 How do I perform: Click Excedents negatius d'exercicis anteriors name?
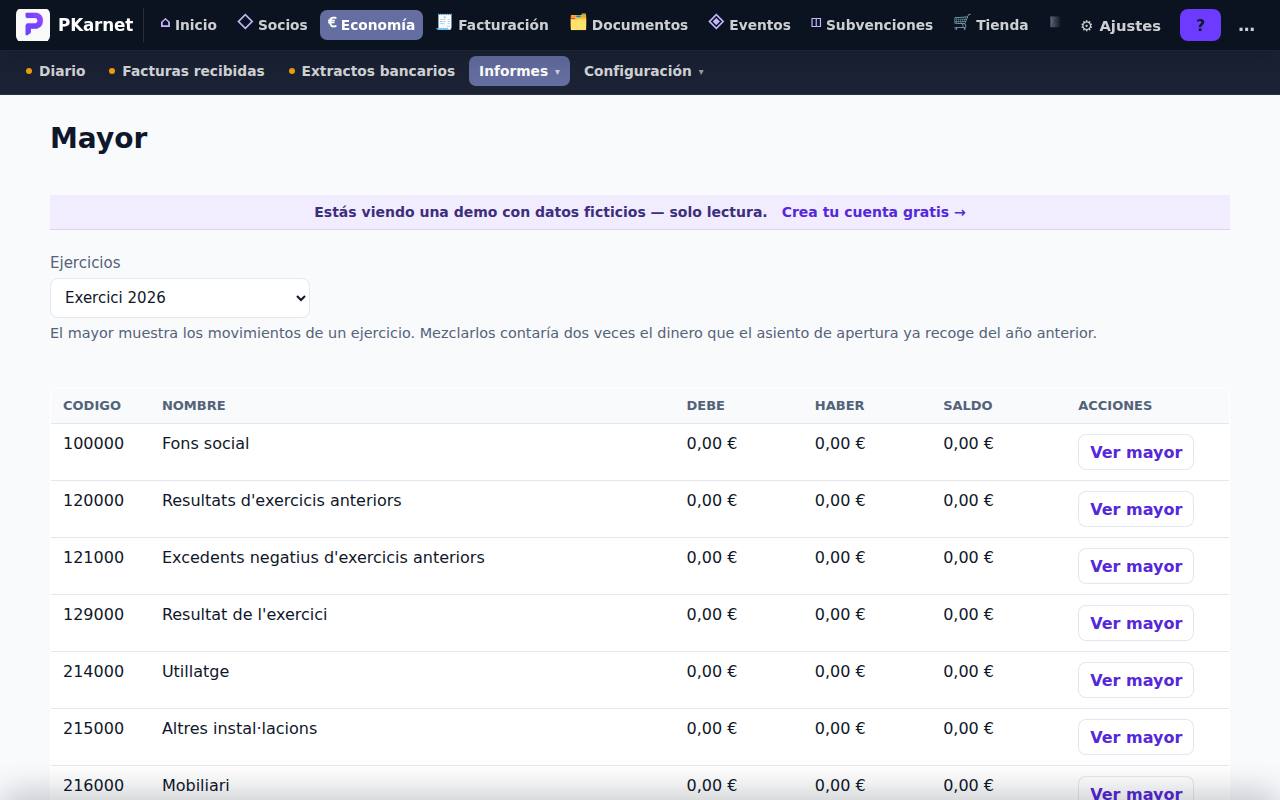pos(323,557)
